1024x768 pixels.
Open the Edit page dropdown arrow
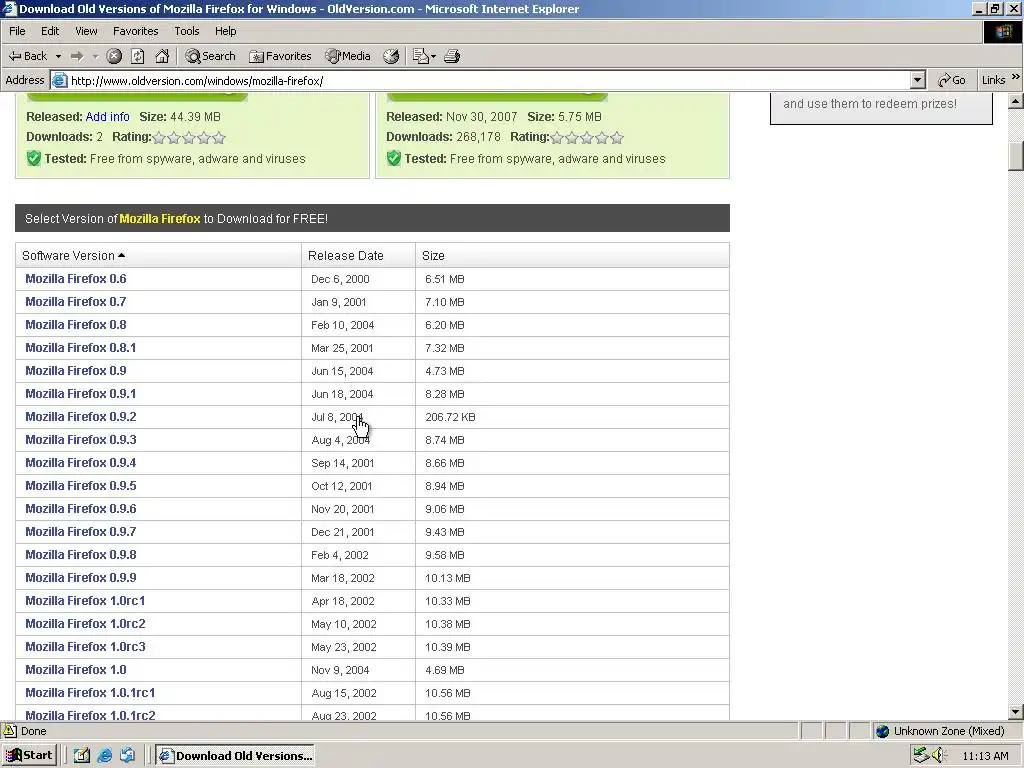pyautogui.click(x=433, y=56)
